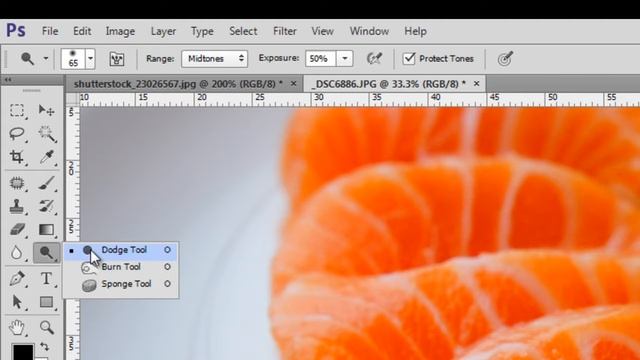Open the tool preset picker dropdown

coord(46,59)
